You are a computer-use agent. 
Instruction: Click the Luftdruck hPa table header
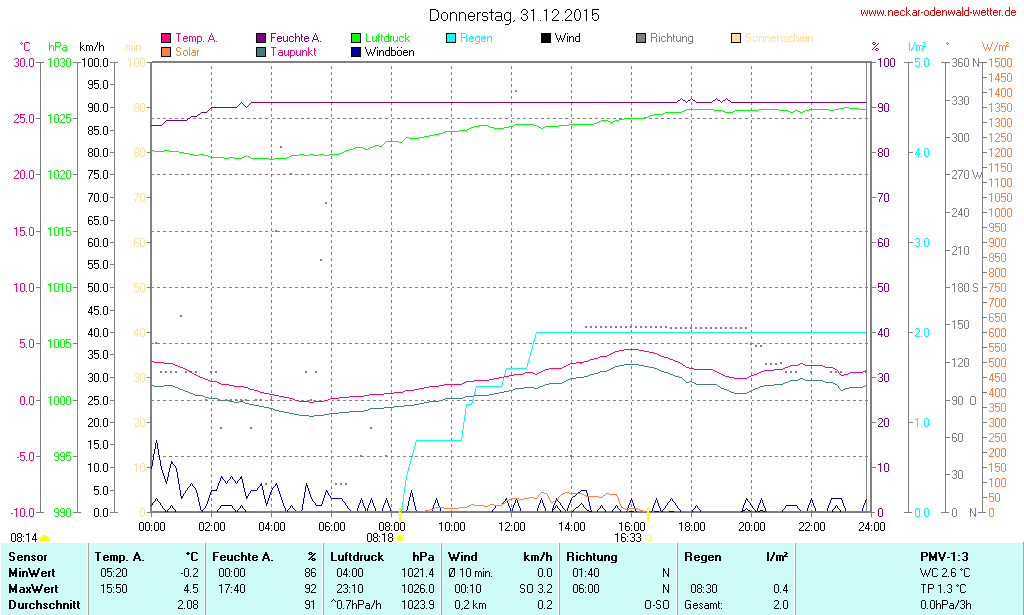(x=384, y=556)
